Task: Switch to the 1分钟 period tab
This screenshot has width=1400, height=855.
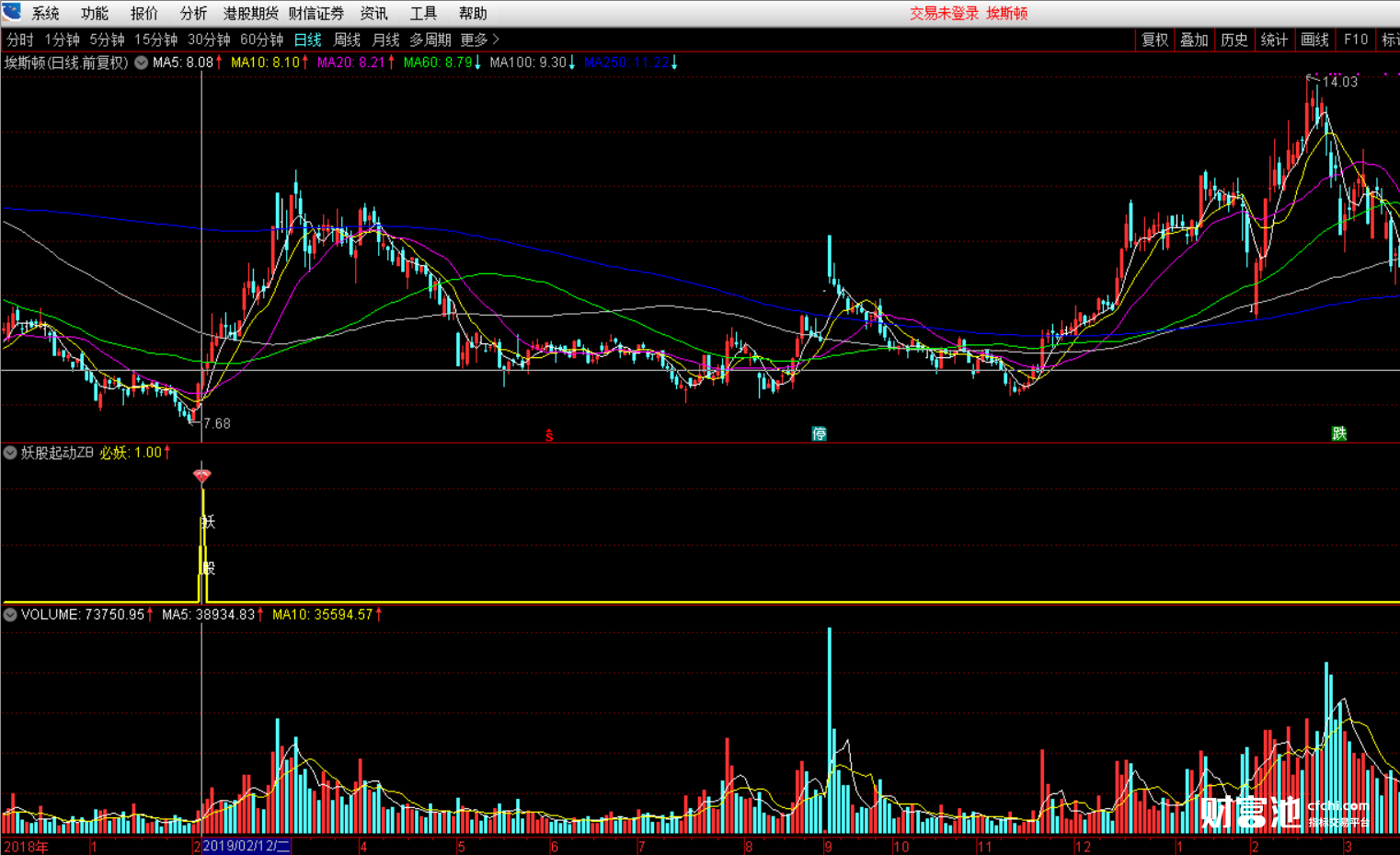Action: (63, 40)
